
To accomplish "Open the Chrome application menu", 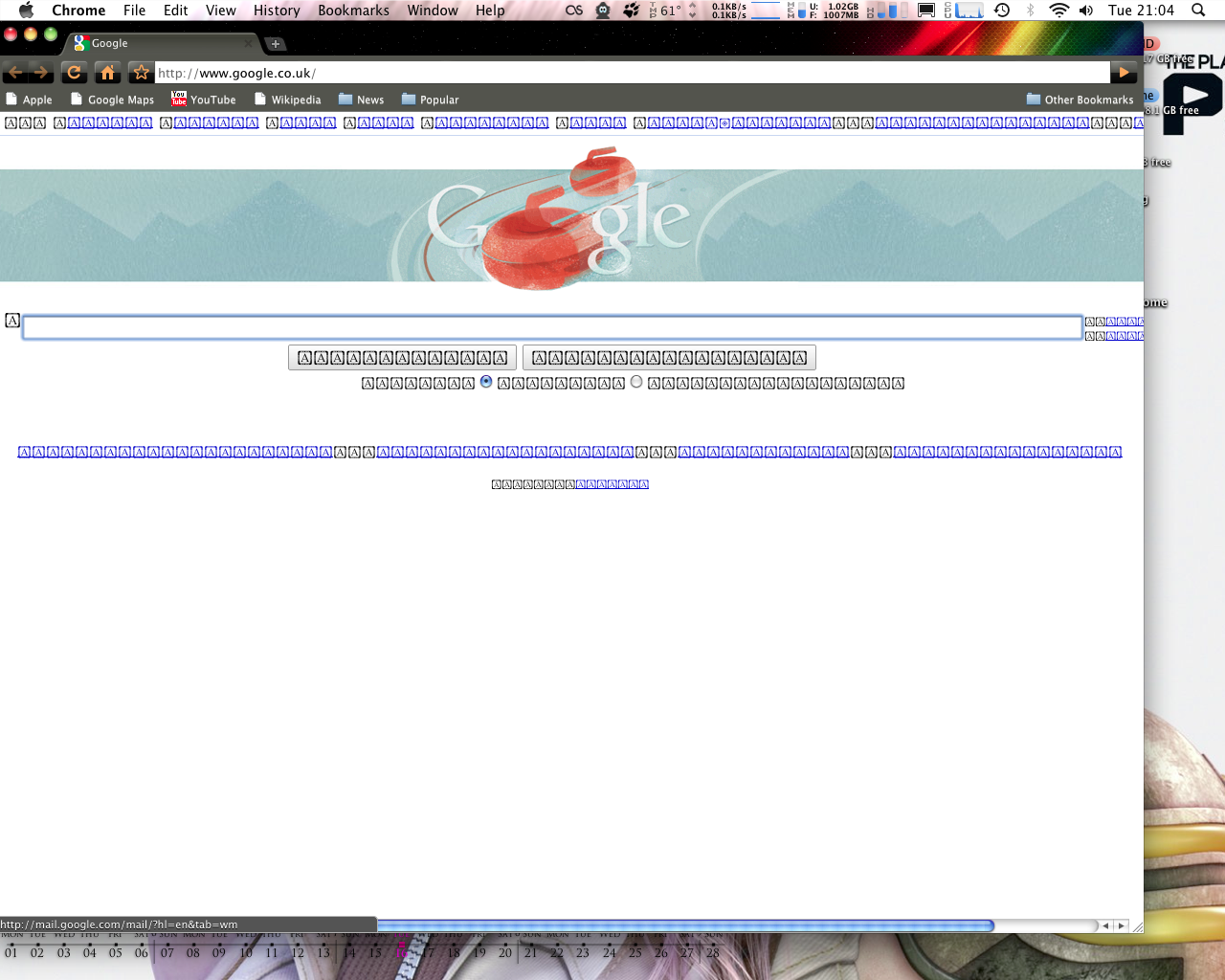I will tap(78, 11).
